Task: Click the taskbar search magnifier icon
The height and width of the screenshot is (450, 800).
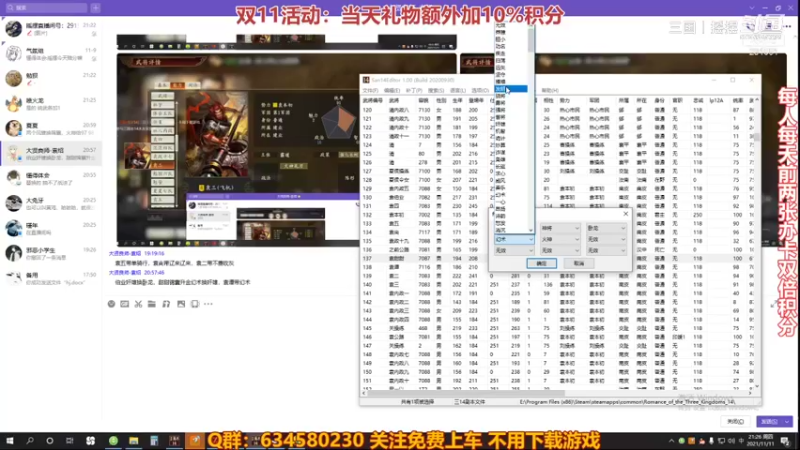Action: [x=30, y=440]
